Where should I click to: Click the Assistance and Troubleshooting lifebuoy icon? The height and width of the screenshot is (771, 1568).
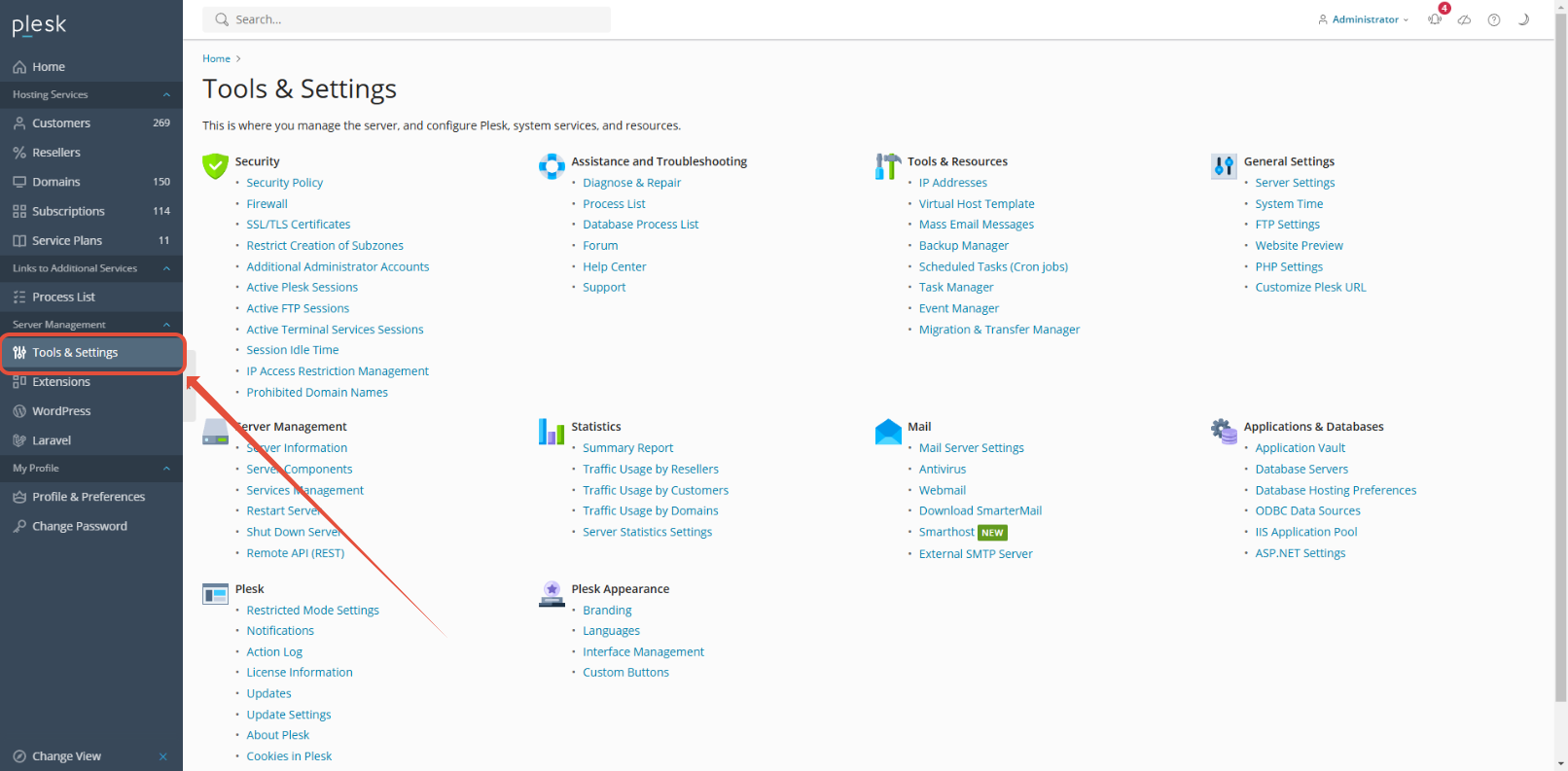(x=552, y=166)
